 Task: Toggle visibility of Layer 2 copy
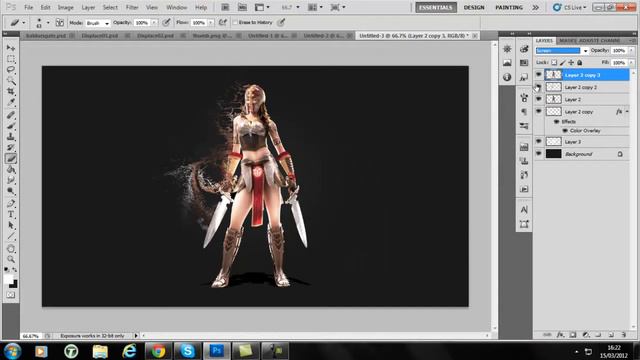(x=538, y=111)
